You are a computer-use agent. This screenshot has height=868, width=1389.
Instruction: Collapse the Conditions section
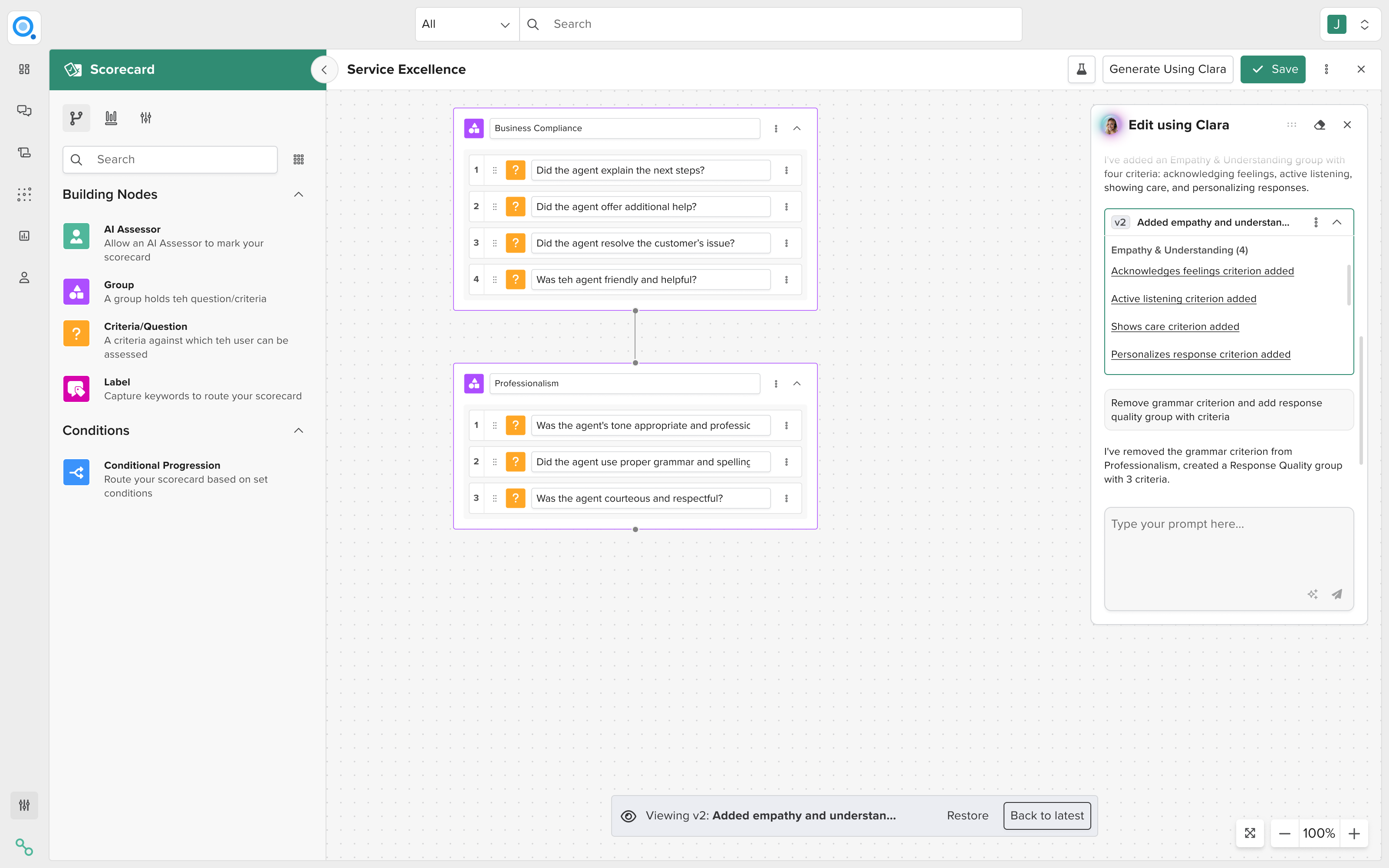point(299,431)
